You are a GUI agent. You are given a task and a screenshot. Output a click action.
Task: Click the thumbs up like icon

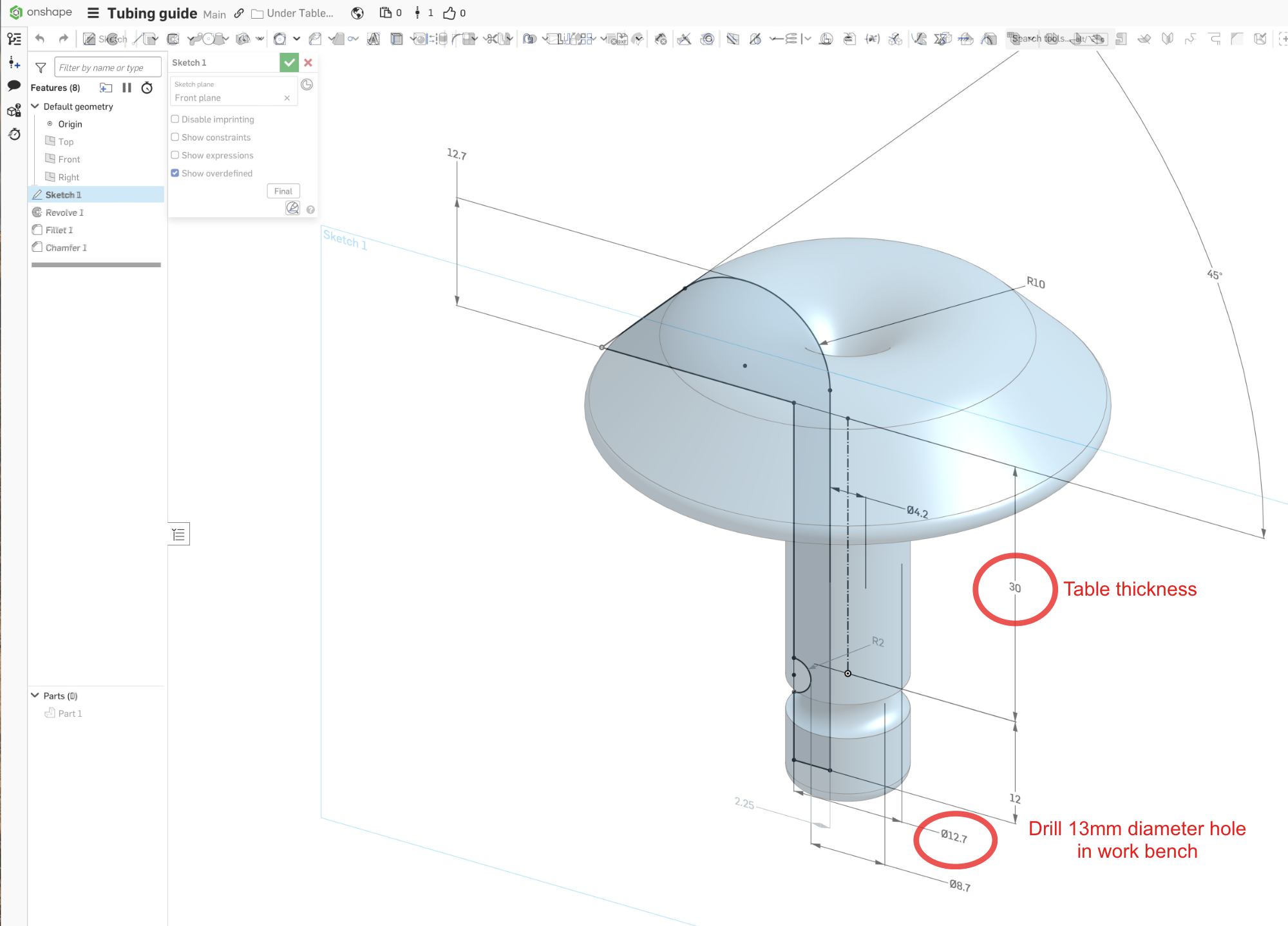coord(450,13)
